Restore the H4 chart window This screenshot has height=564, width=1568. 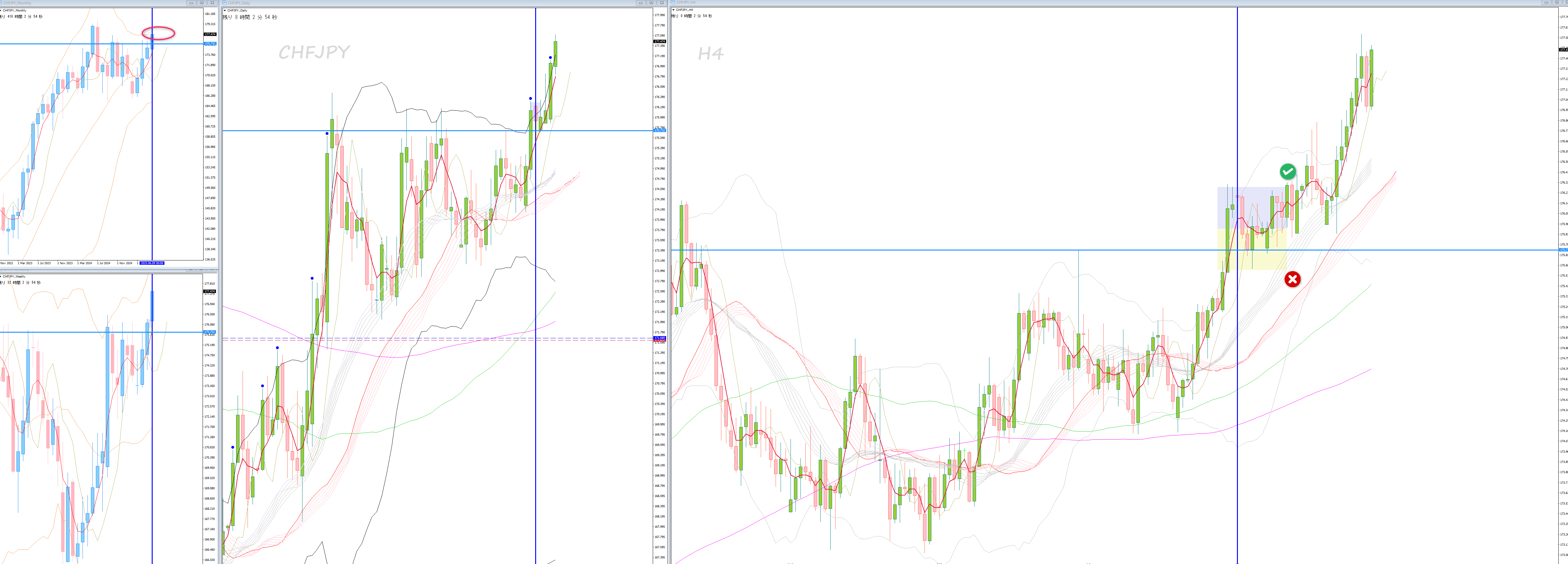tap(1557, 2)
